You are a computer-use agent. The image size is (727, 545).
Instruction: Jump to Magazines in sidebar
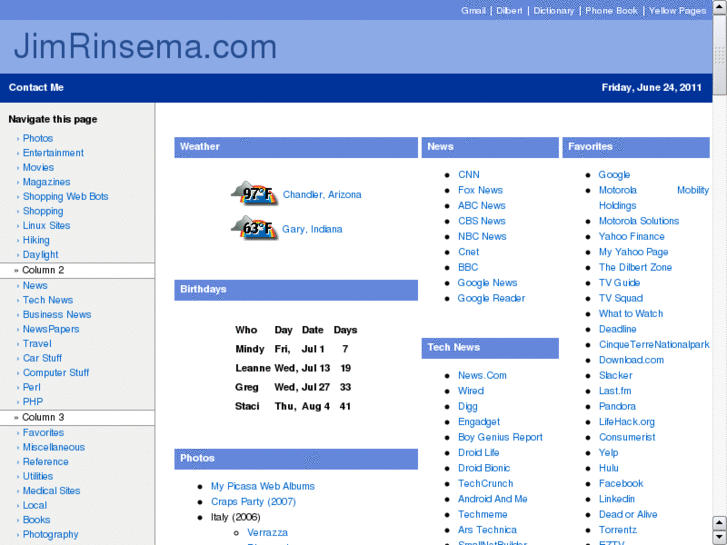pyautogui.click(x=46, y=182)
